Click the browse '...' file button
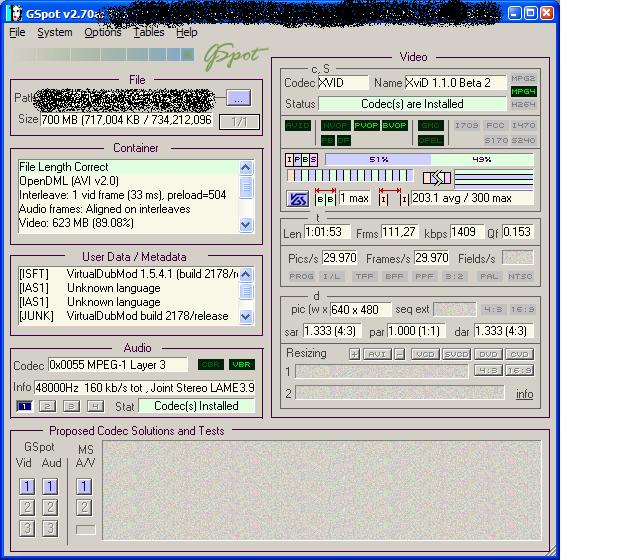This screenshot has height=560, width=640. tap(239, 98)
